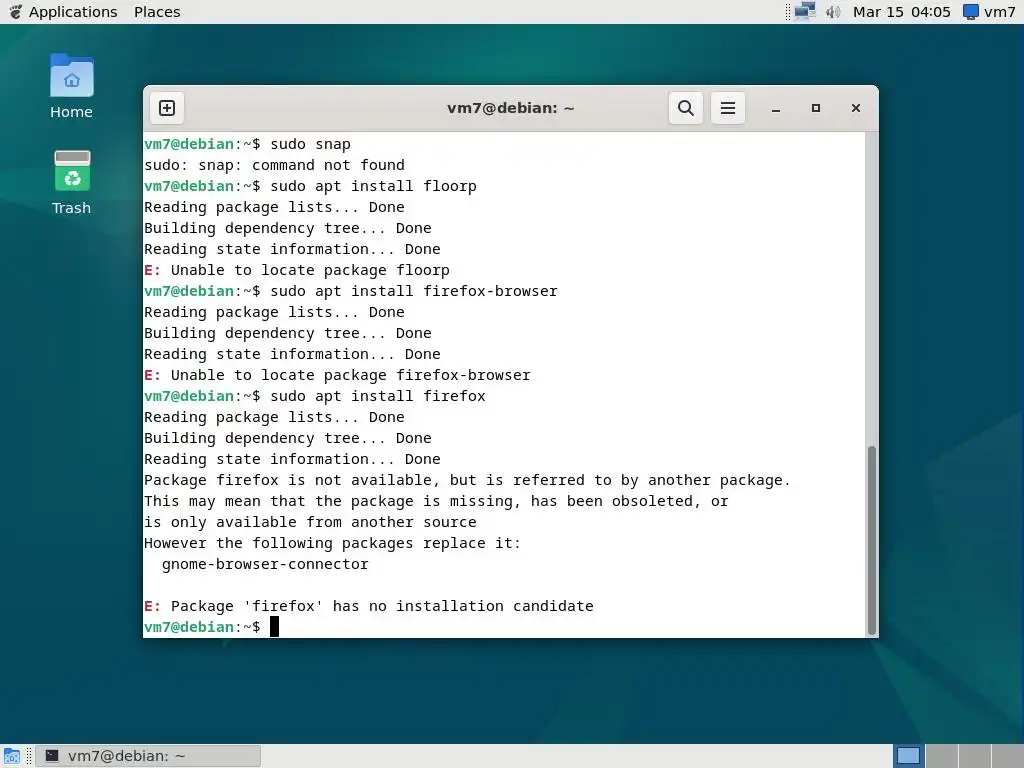Click the 'gnome-browser-connector' package name

coord(265,564)
